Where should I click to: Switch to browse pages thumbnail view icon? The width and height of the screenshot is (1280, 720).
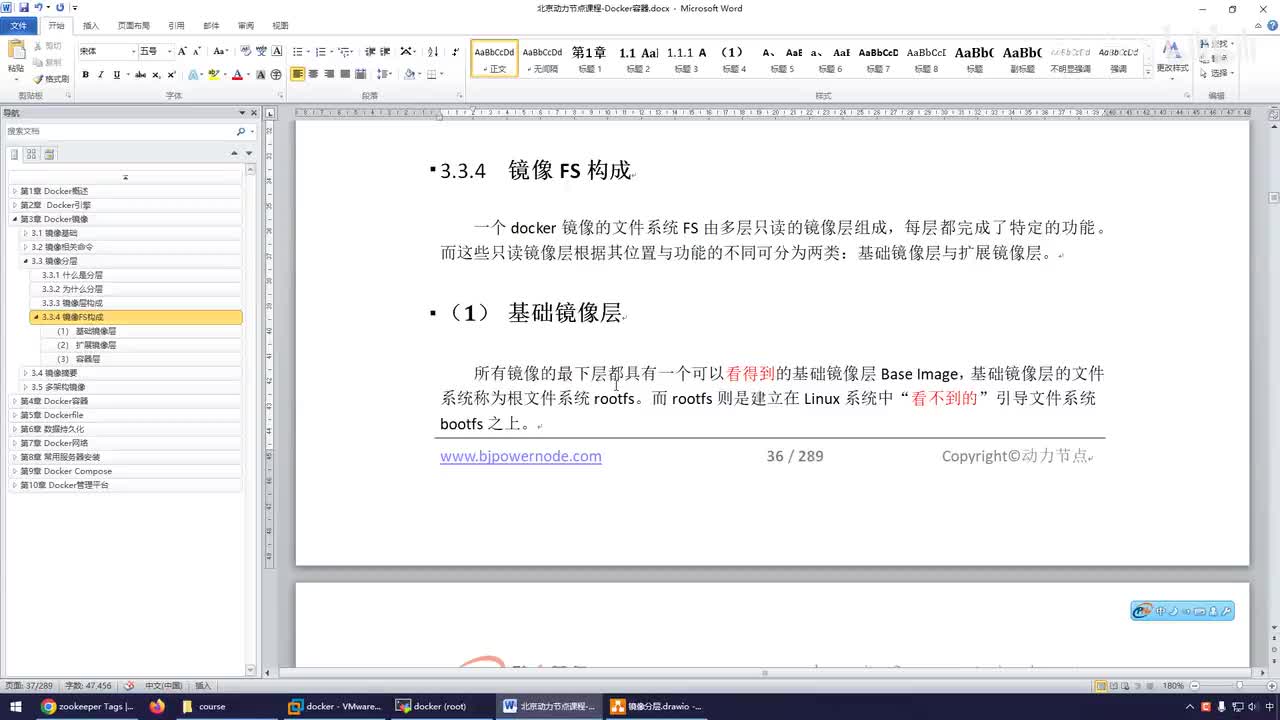point(32,154)
